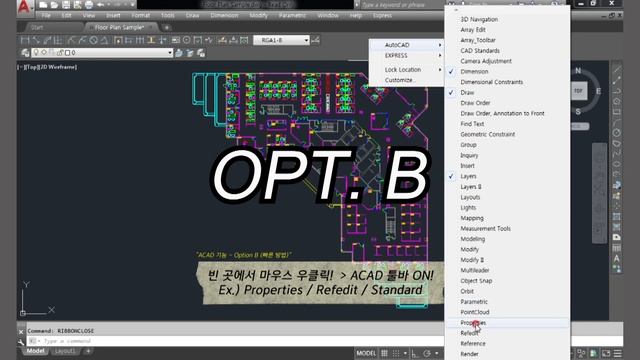Viewport: 640px width, 360px height.
Task: Click the Dimension Update icon
Action: [x=244, y=40]
